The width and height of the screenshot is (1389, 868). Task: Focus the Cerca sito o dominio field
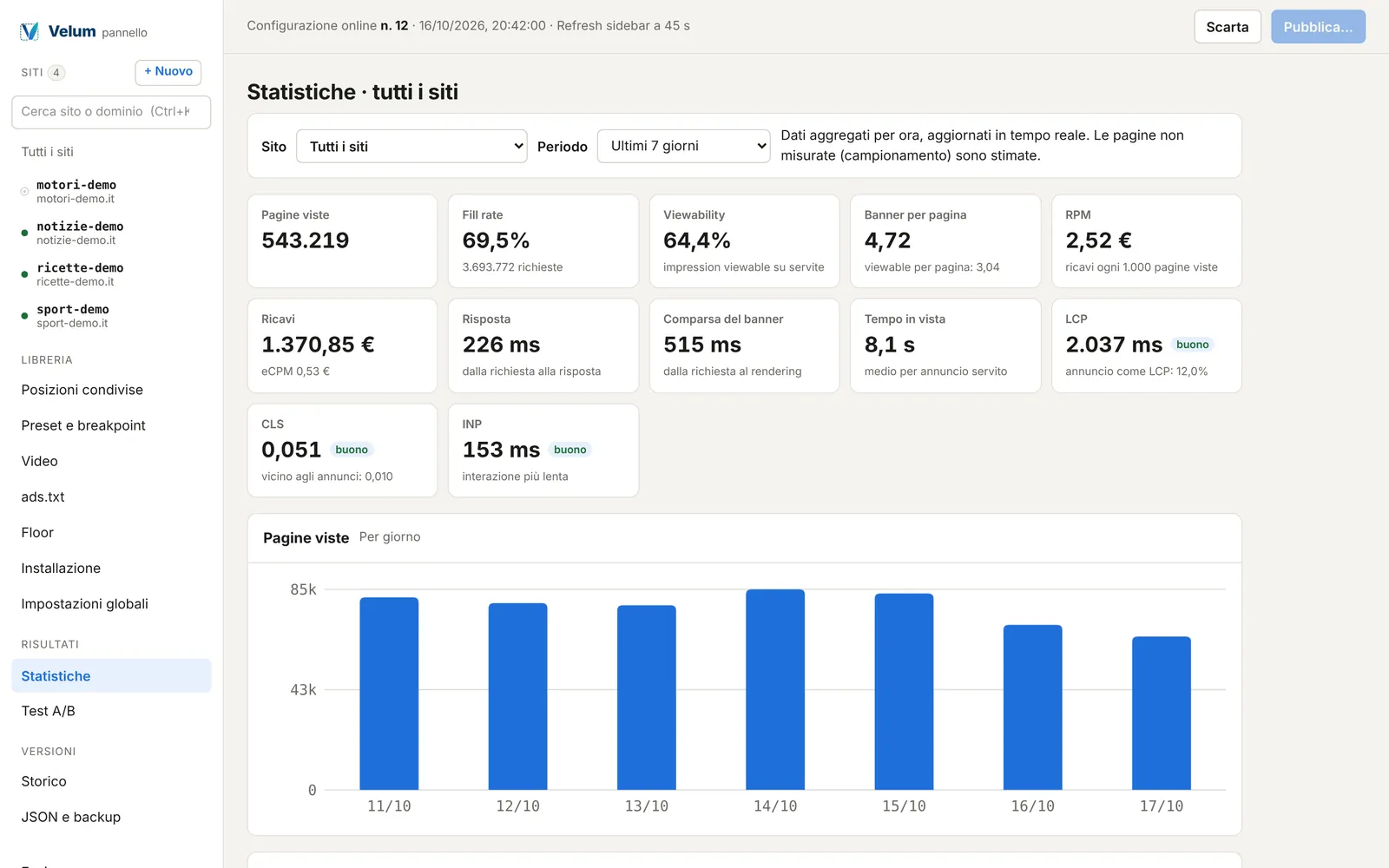pos(111,112)
